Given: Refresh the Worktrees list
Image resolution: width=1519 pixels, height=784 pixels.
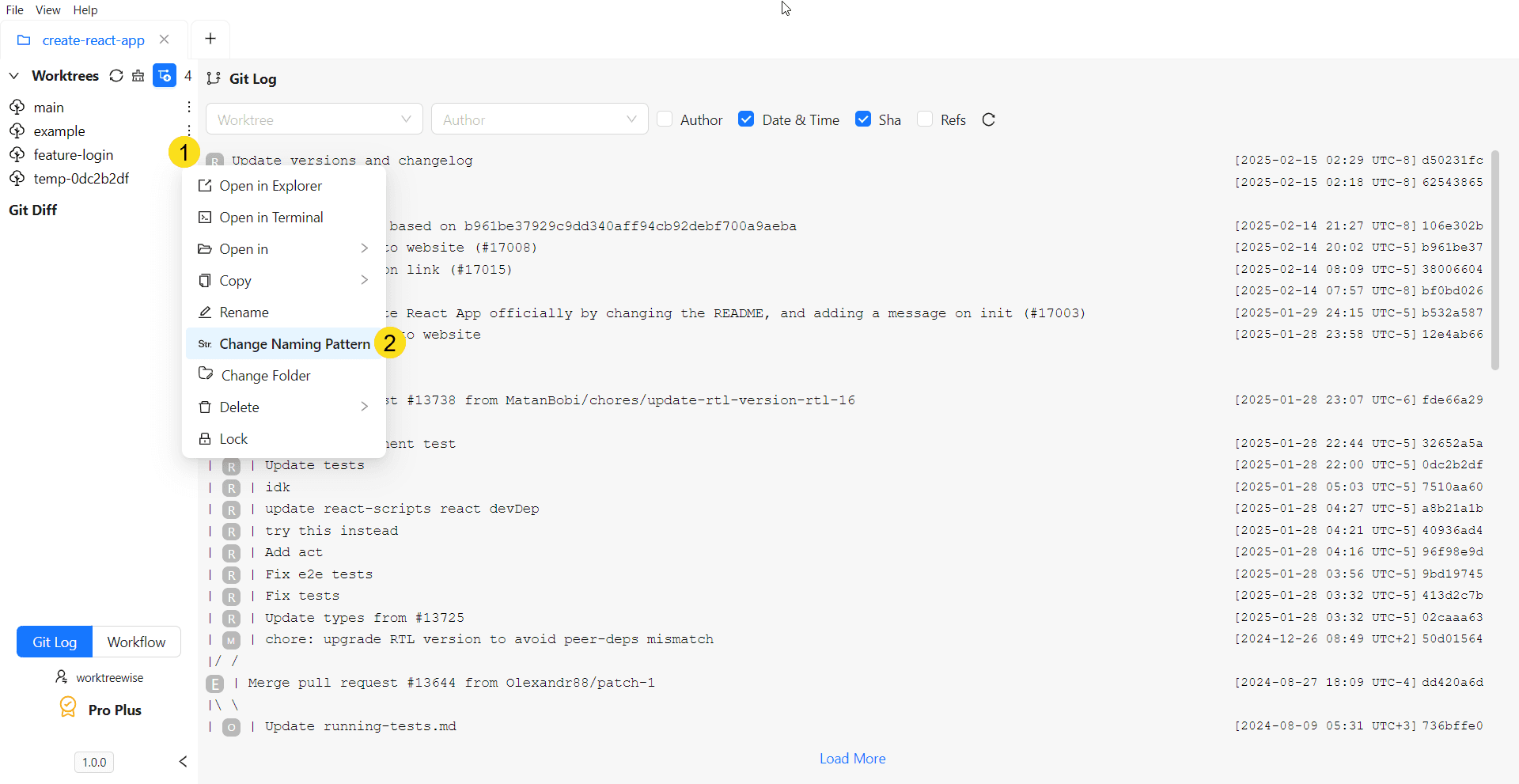Looking at the screenshot, I should (x=116, y=75).
